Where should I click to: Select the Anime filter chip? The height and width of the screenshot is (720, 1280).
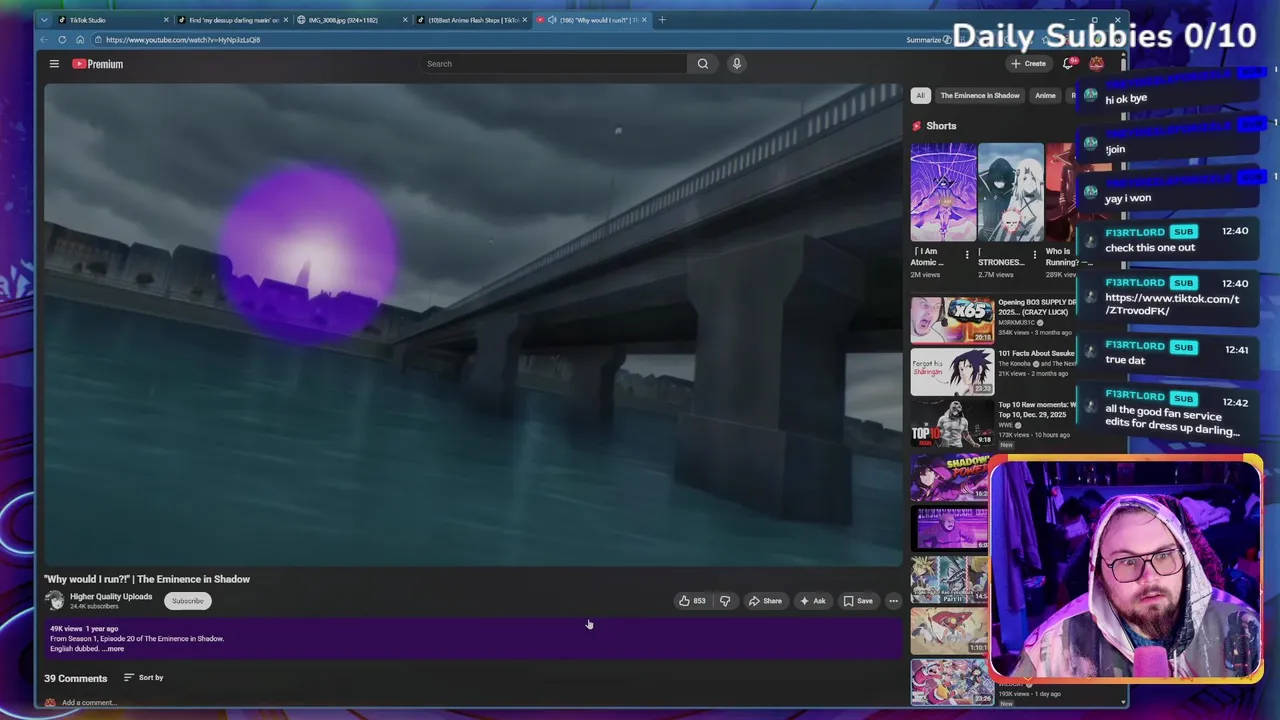click(1045, 96)
